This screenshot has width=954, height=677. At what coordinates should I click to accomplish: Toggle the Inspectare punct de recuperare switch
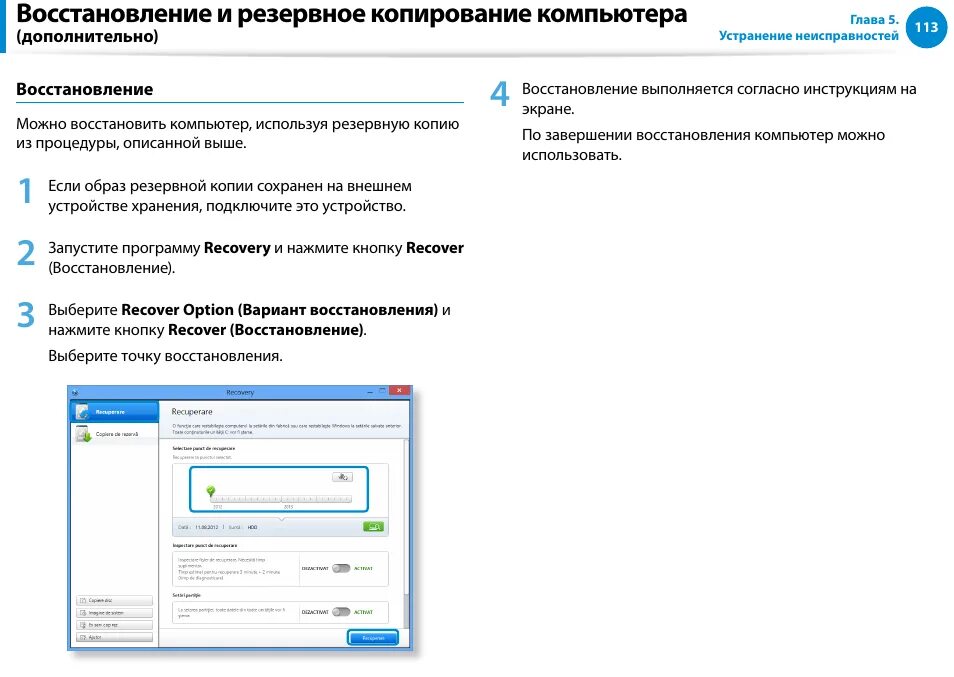[x=341, y=568]
